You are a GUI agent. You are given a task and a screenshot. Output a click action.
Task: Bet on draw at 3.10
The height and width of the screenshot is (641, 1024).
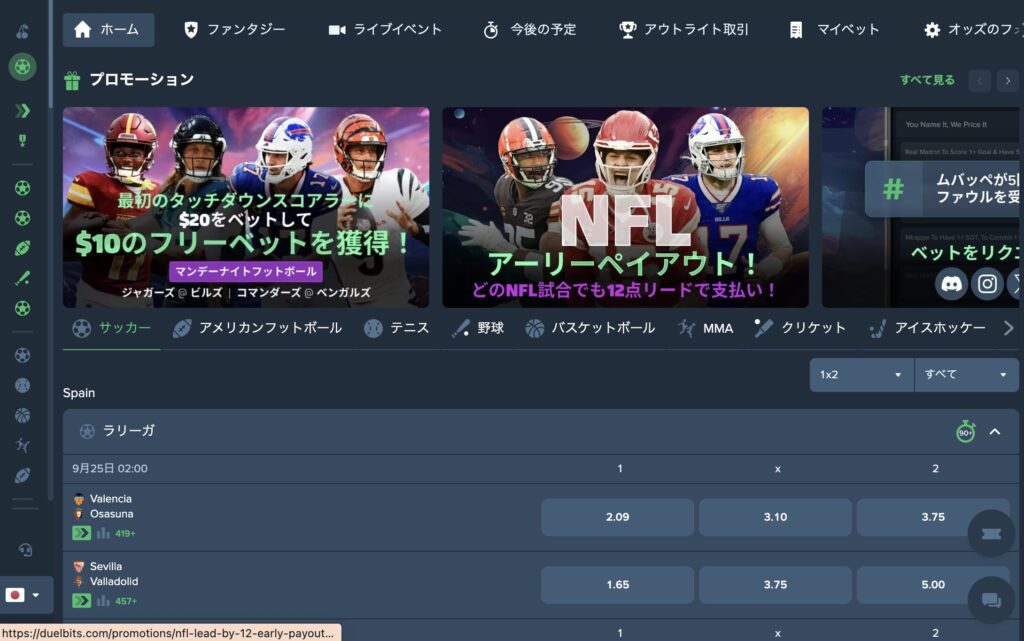click(x=775, y=517)
